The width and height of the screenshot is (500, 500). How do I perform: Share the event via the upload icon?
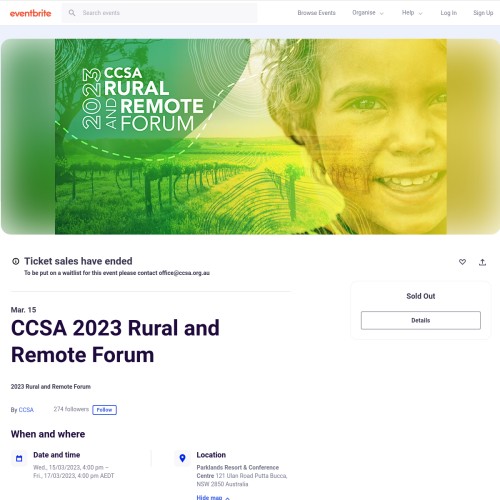pyautogui.click(x=482, y=262)
